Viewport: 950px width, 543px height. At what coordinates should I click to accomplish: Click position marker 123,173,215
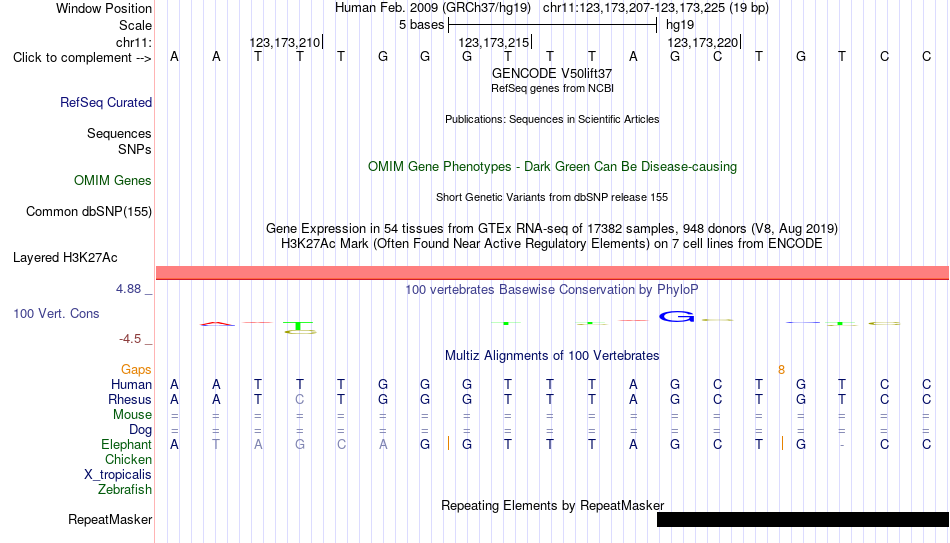494,42
